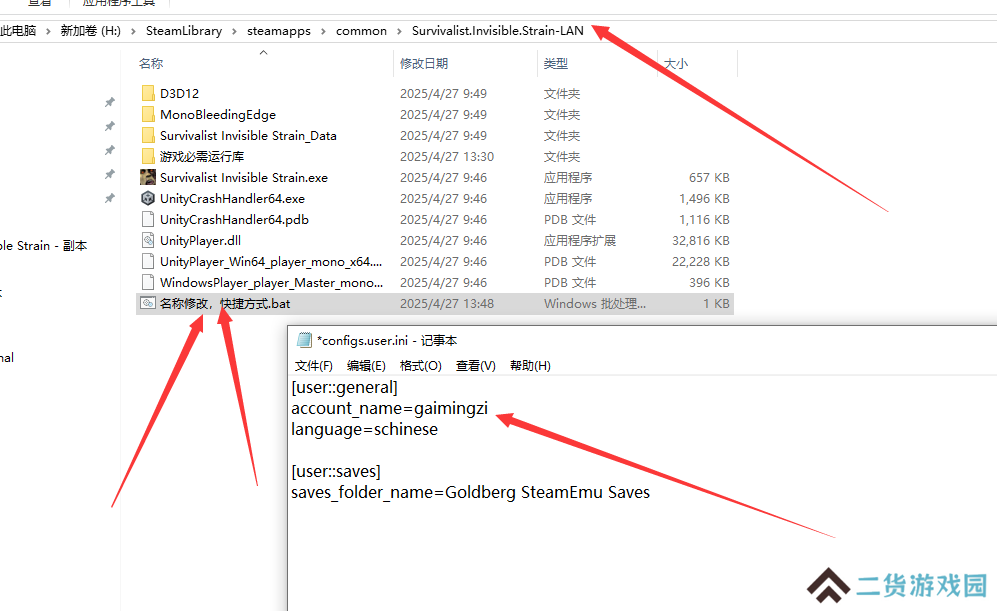Viewport: 997px width, 611px height.
Task: Expand the chevron after 新加卷 (H:)
Action: point(134,31)
